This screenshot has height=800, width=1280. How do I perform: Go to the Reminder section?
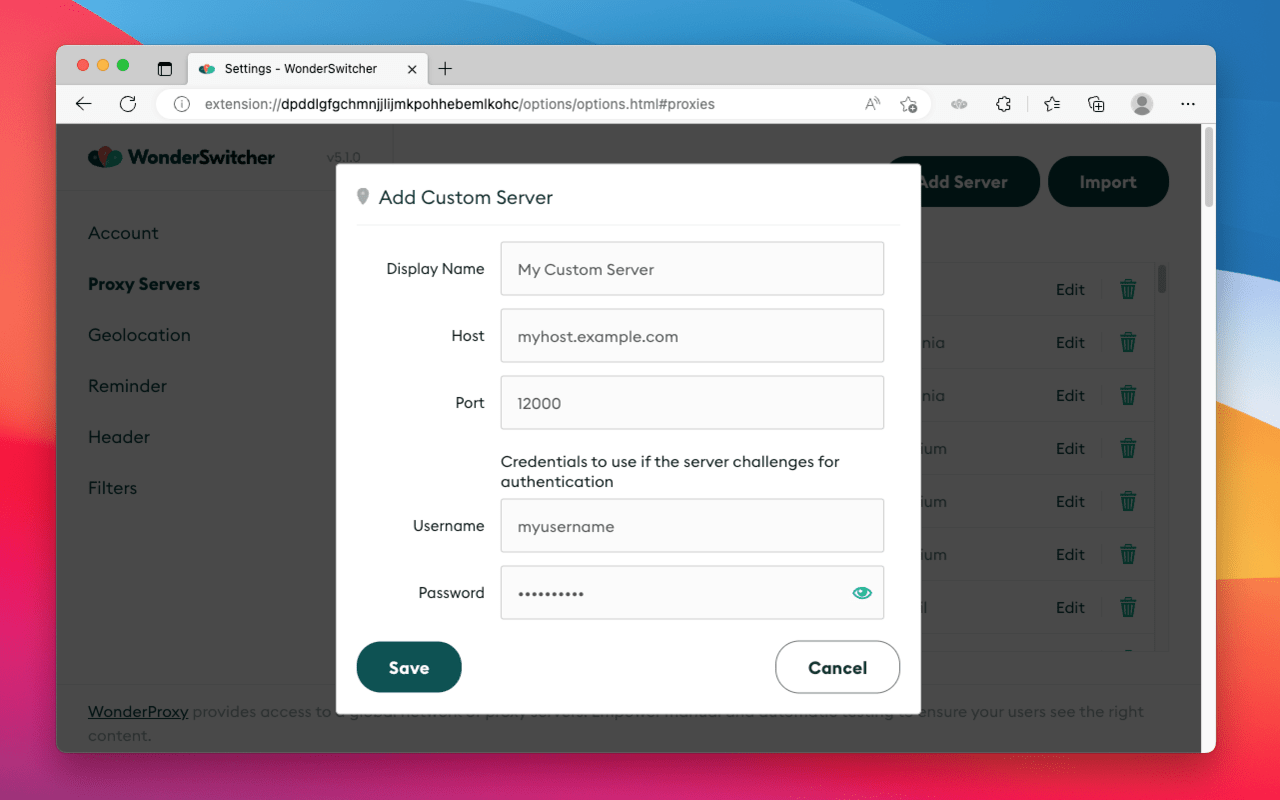[x=127, y=386]
